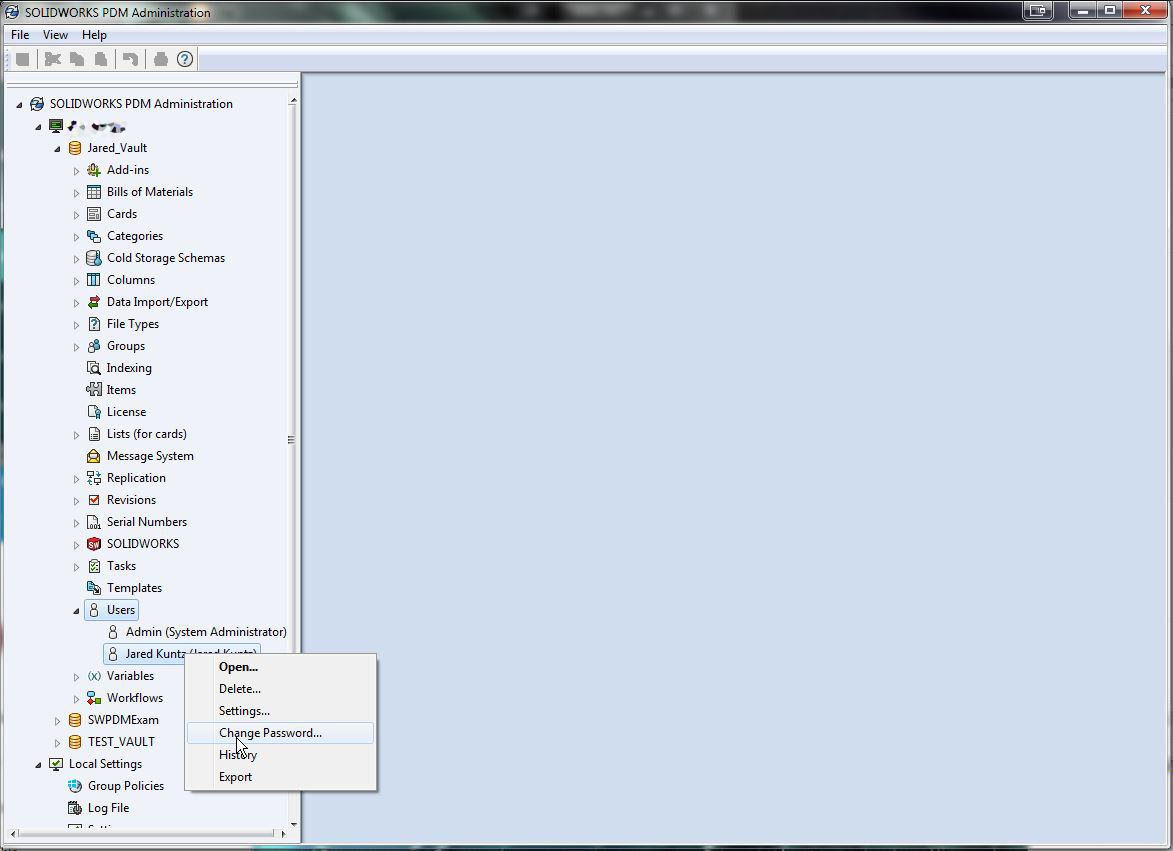Collapse the Users node arrow
This screenshot has height=851, width=1173.
click(x=76, y=611)
